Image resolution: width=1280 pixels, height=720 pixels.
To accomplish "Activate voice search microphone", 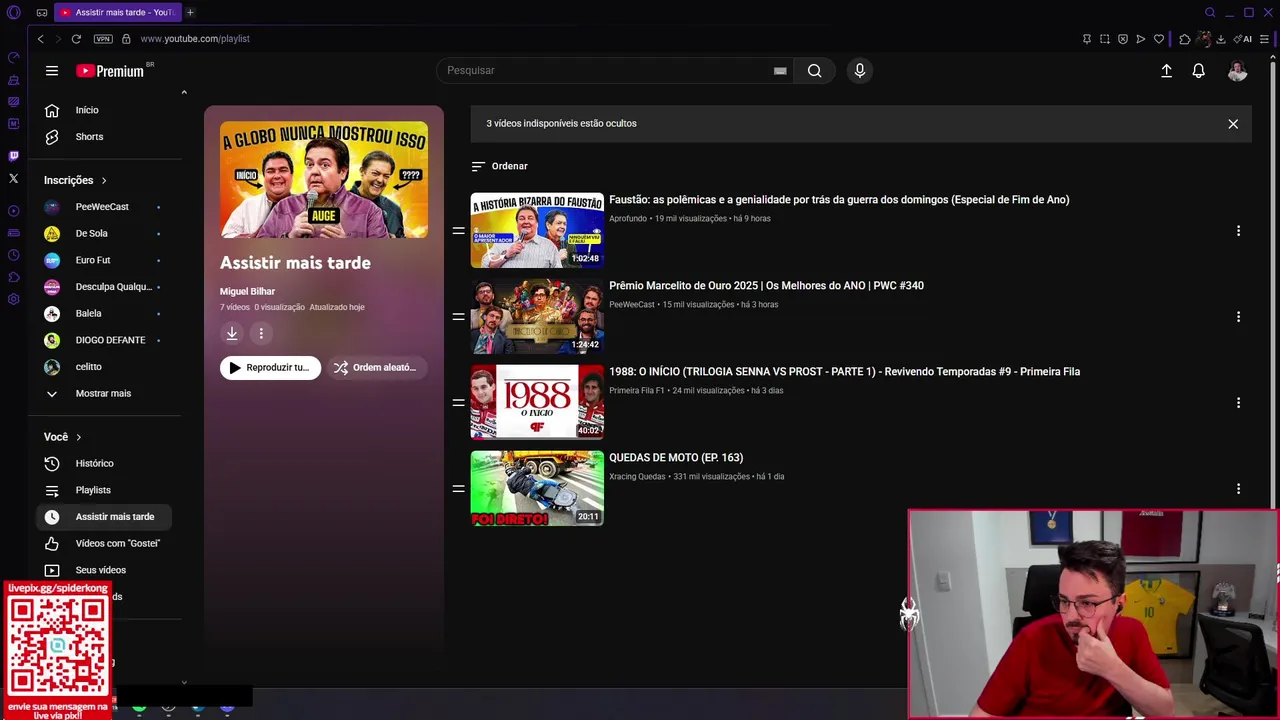I will coord(859,71).
